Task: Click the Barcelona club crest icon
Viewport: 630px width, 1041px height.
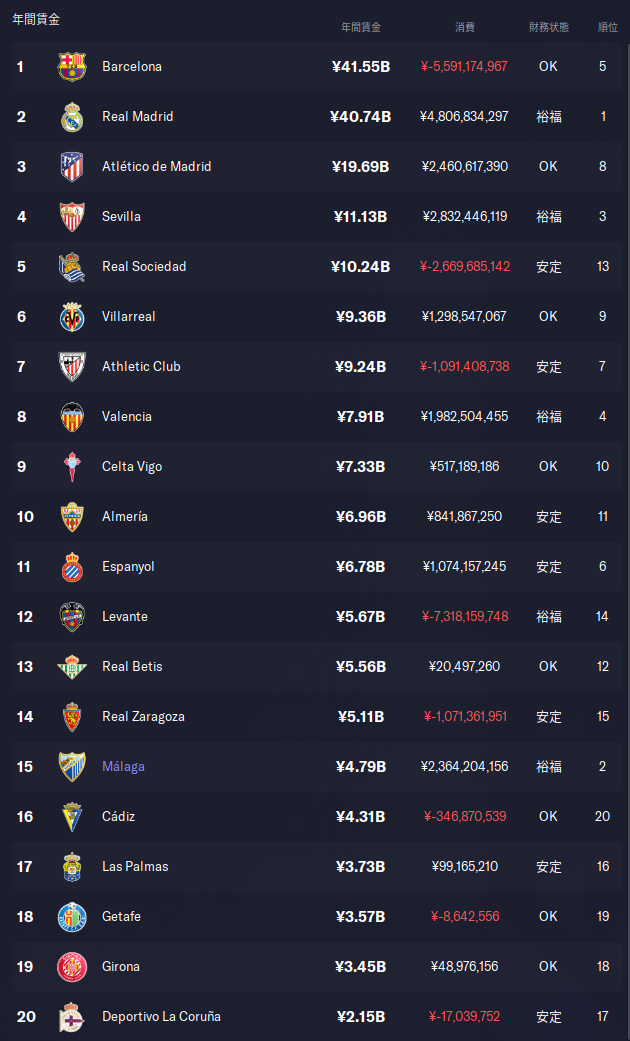Action: (72, 67)
